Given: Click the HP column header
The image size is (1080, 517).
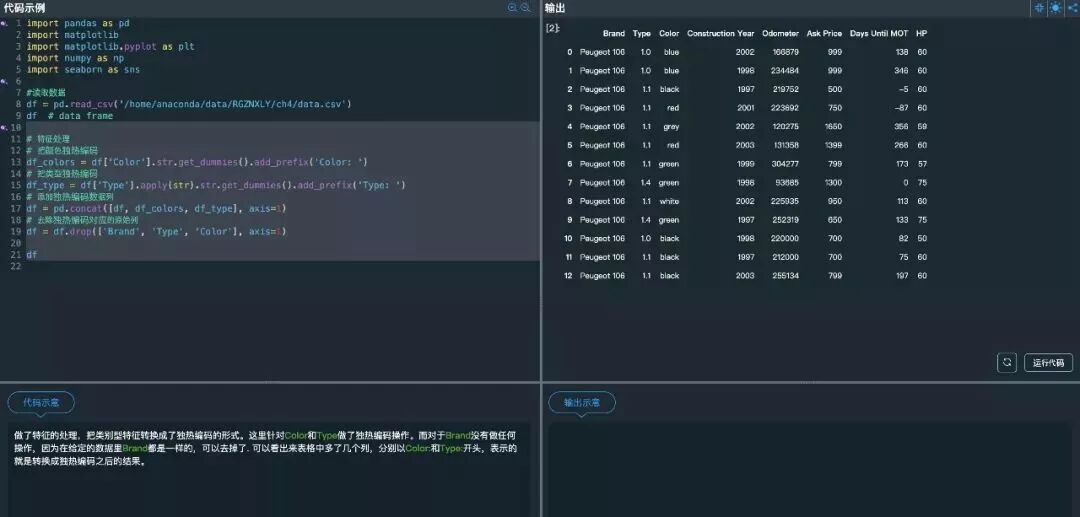Looking at the screenshot, I should pyautogui.click(x=922, y=33).
